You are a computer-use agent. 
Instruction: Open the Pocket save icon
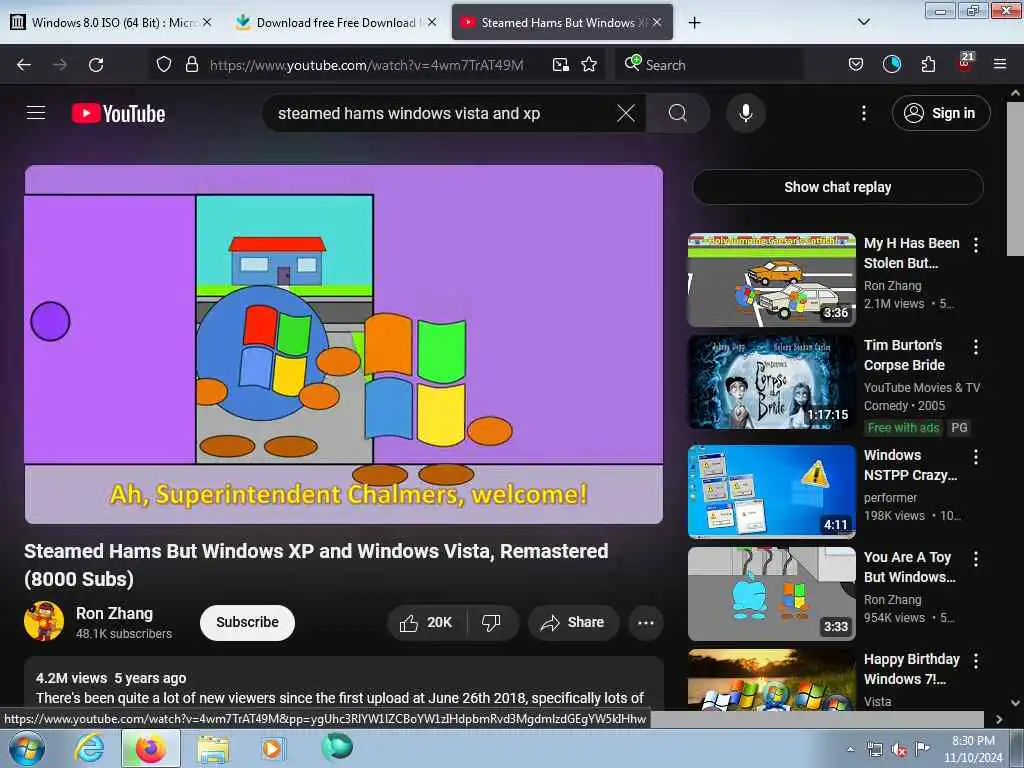(856, 64)
